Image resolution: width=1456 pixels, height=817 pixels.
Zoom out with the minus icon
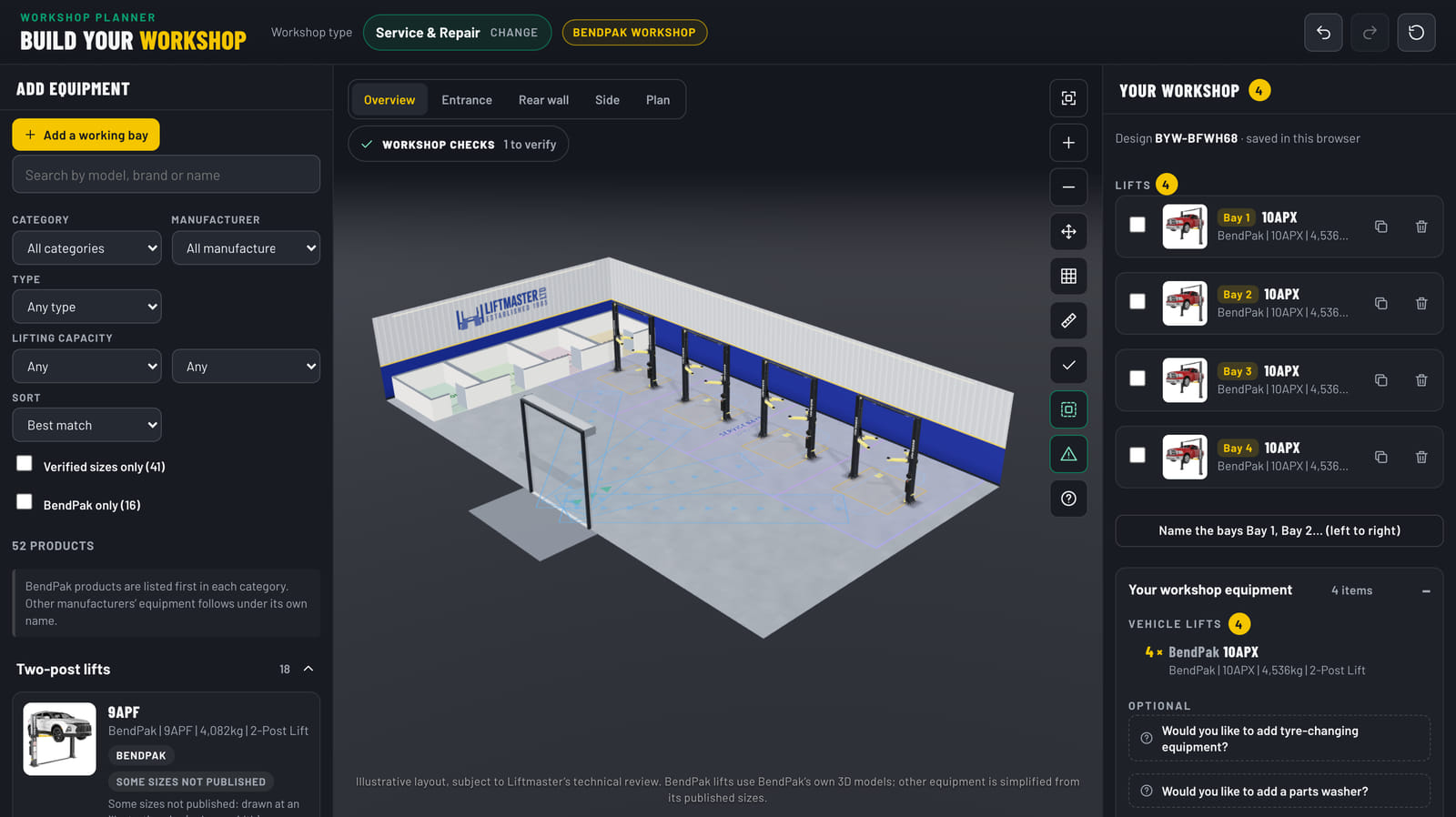[1068, 187]
